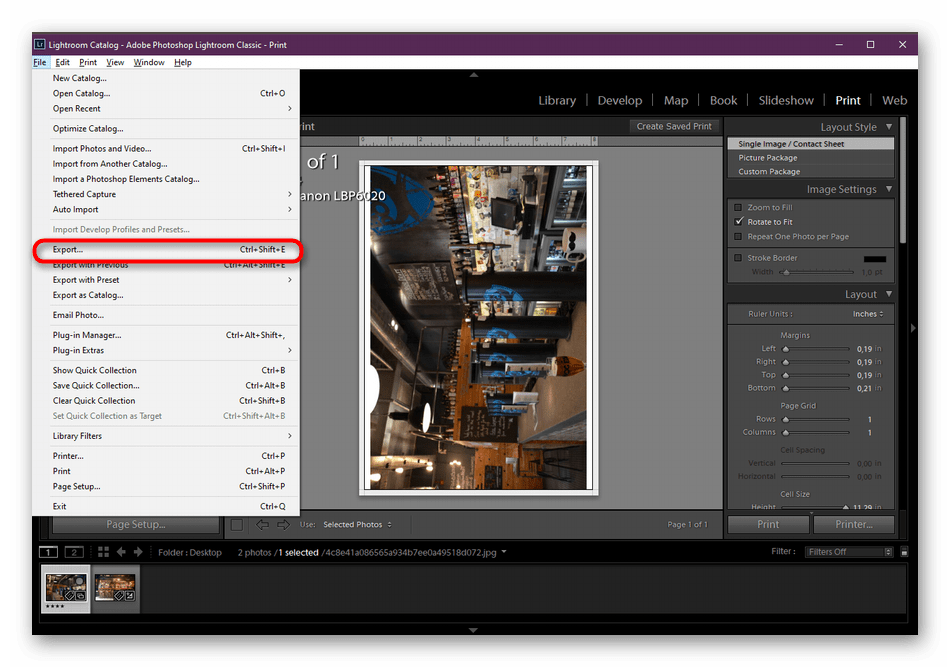This screenshot has height=667, width=950.
Task: Click the main window display button 1
Action: [x=48, y=552]
